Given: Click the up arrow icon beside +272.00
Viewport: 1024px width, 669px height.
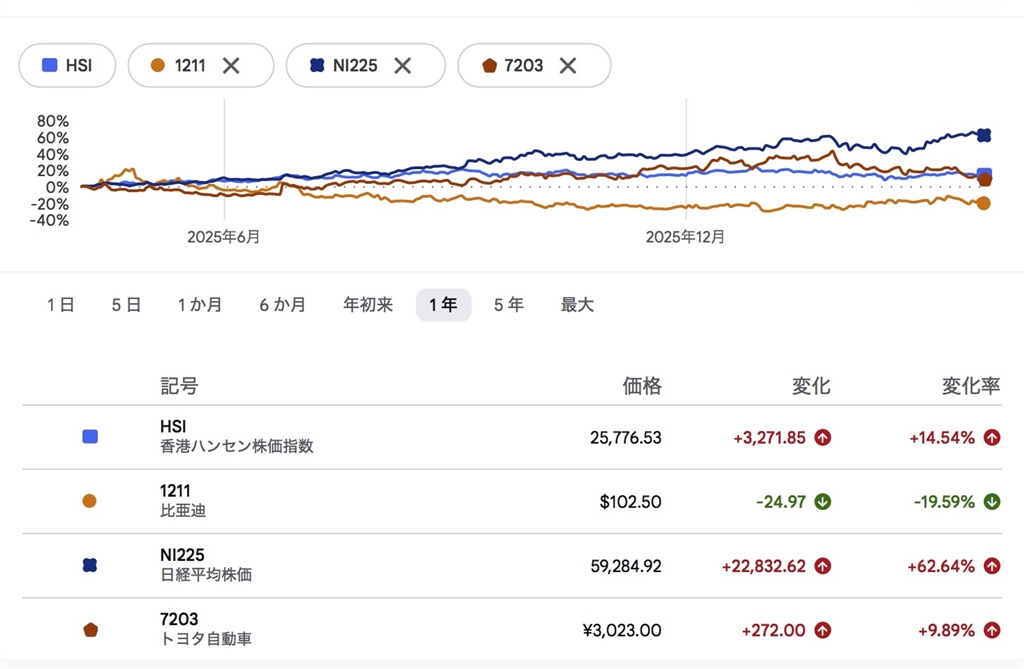Looking at the screenshot, I should point(823,630).
